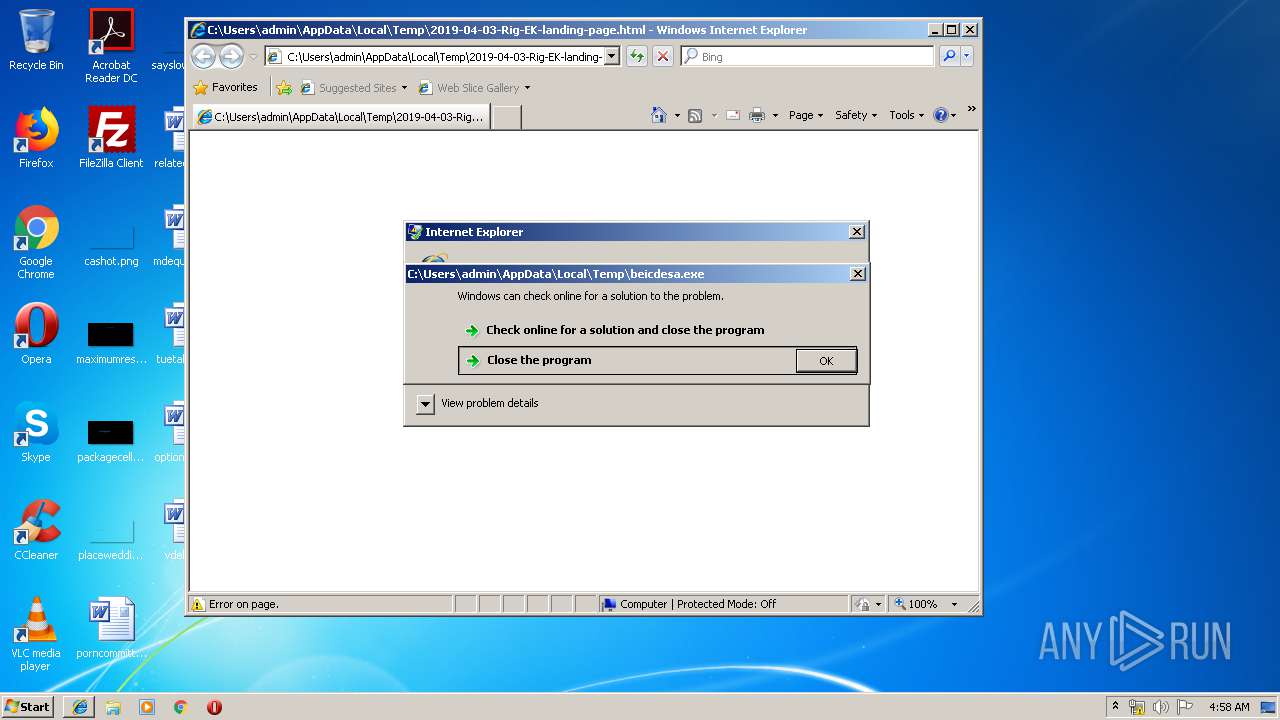Screen dimensions: 1280x720
Task: Click the Help question mark icon
Action: click(940, 115)
